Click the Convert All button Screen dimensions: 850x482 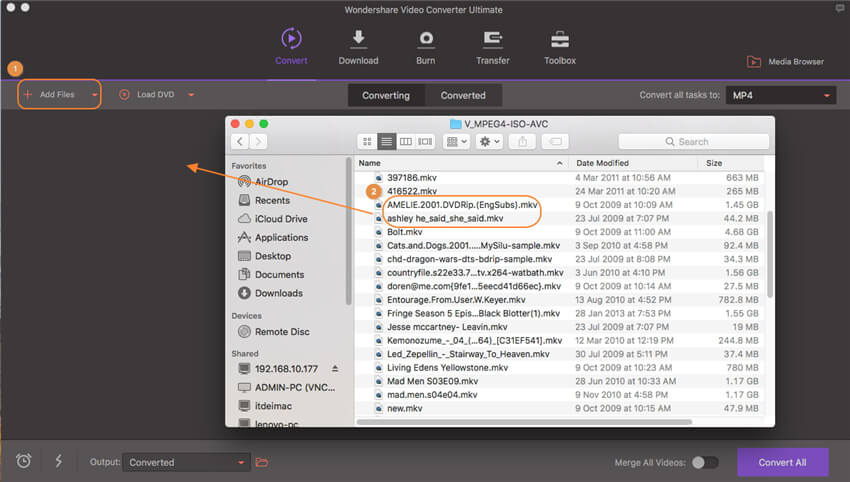point(782,462)
